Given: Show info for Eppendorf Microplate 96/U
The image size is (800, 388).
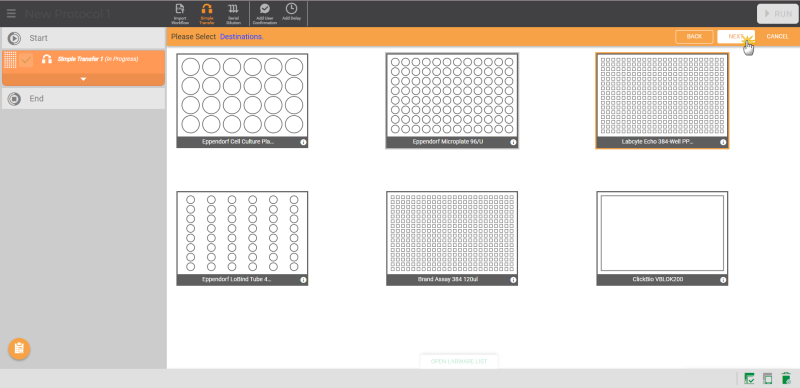Looking at the screenshot, I should [x=513, y=142].
